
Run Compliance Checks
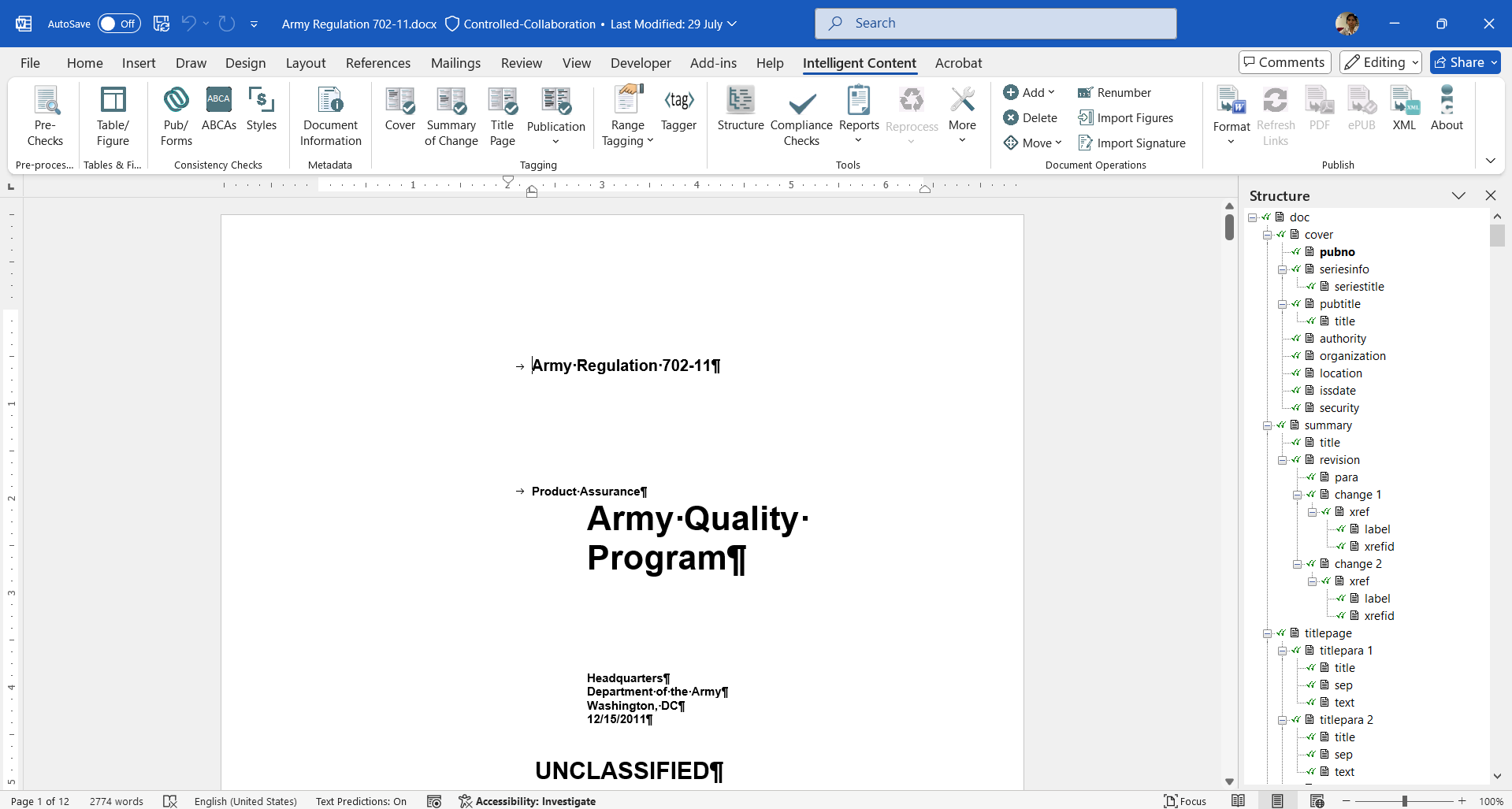tap(801, 117)
